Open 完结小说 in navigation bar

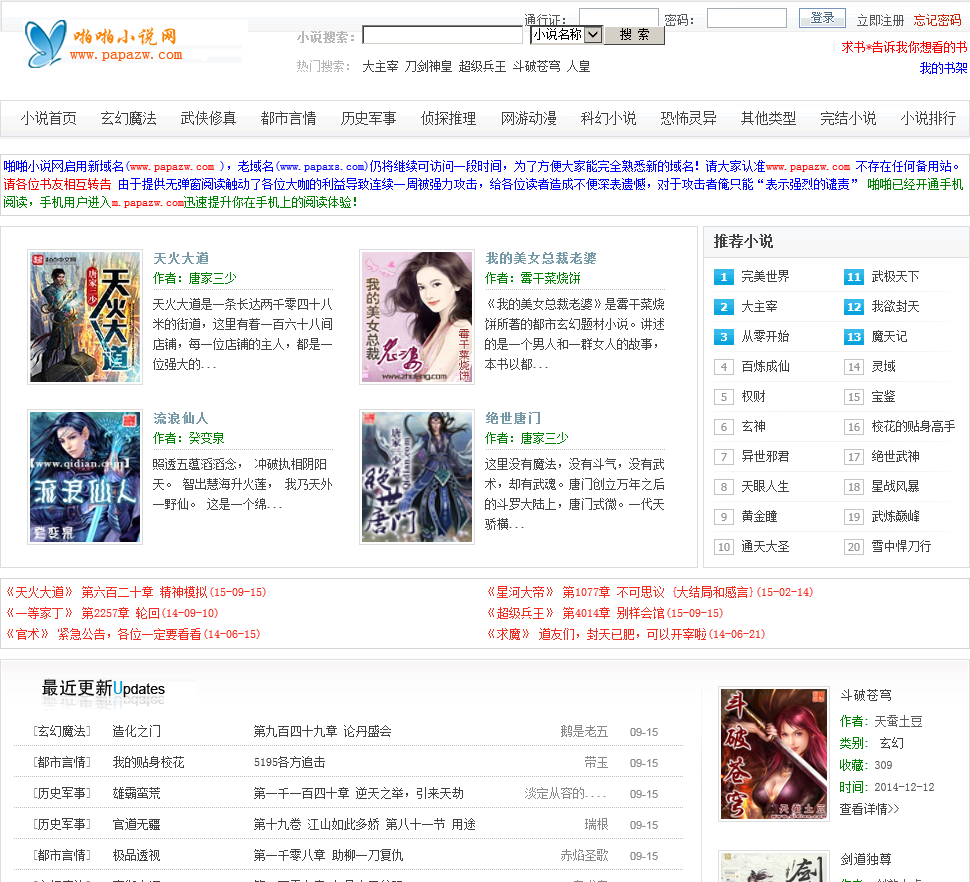click(x=848, y=118)
